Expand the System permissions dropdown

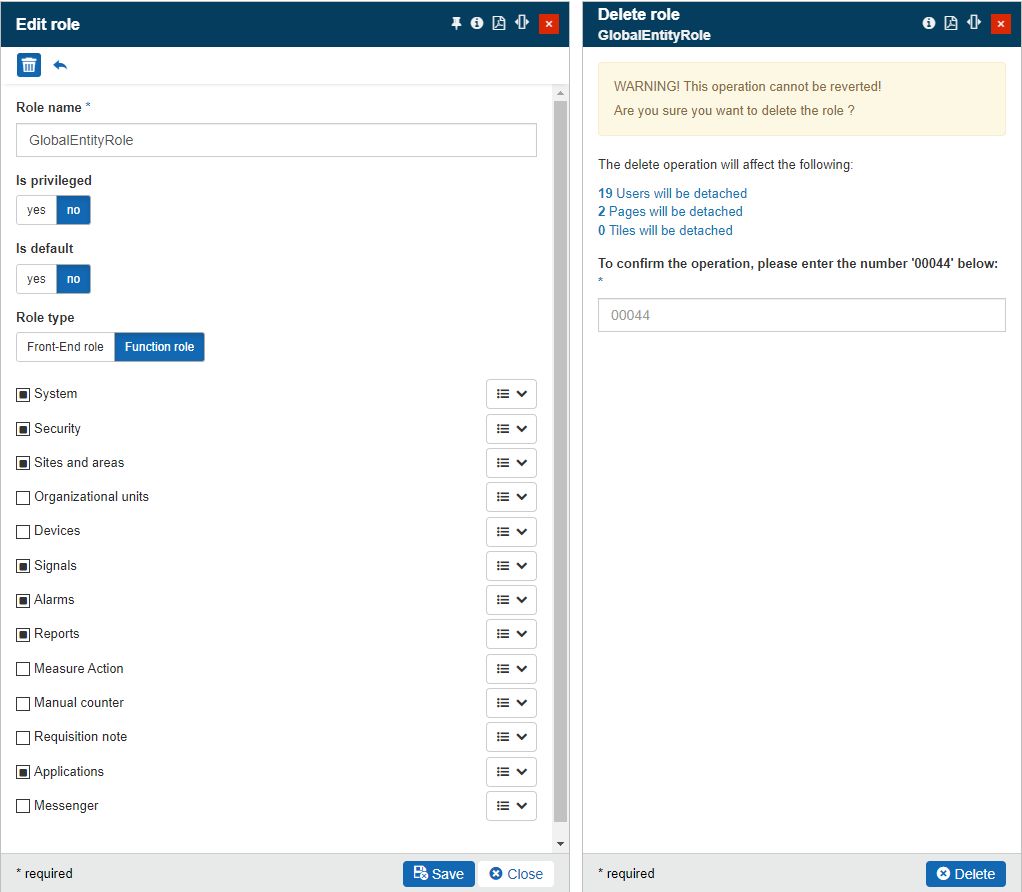coord(511,394)
